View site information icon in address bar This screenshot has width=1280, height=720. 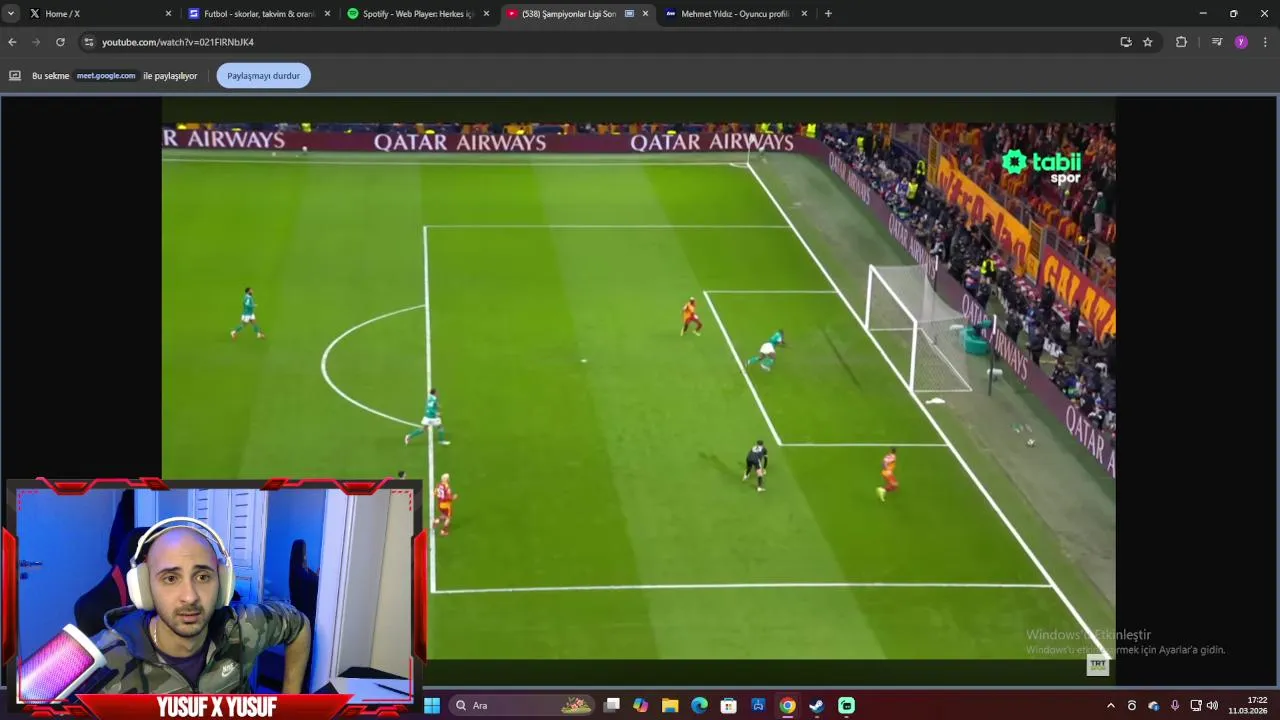tap(89, 42)
